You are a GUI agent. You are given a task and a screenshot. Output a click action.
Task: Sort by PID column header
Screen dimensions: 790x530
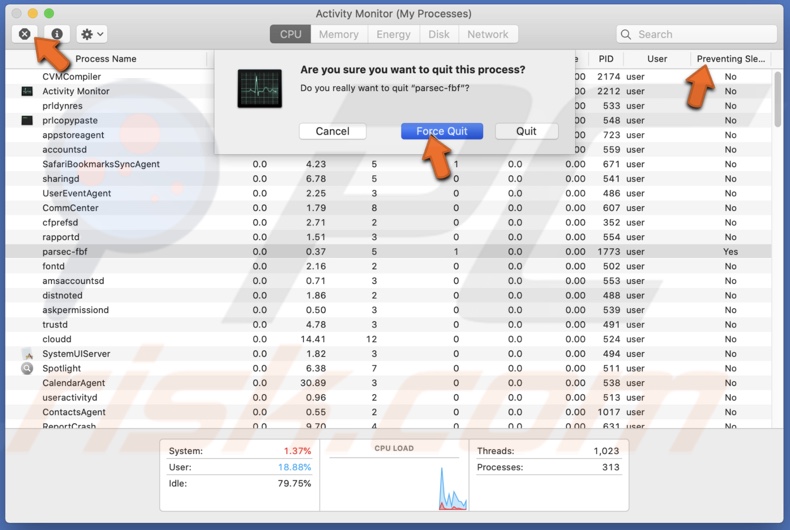(606, 59)
